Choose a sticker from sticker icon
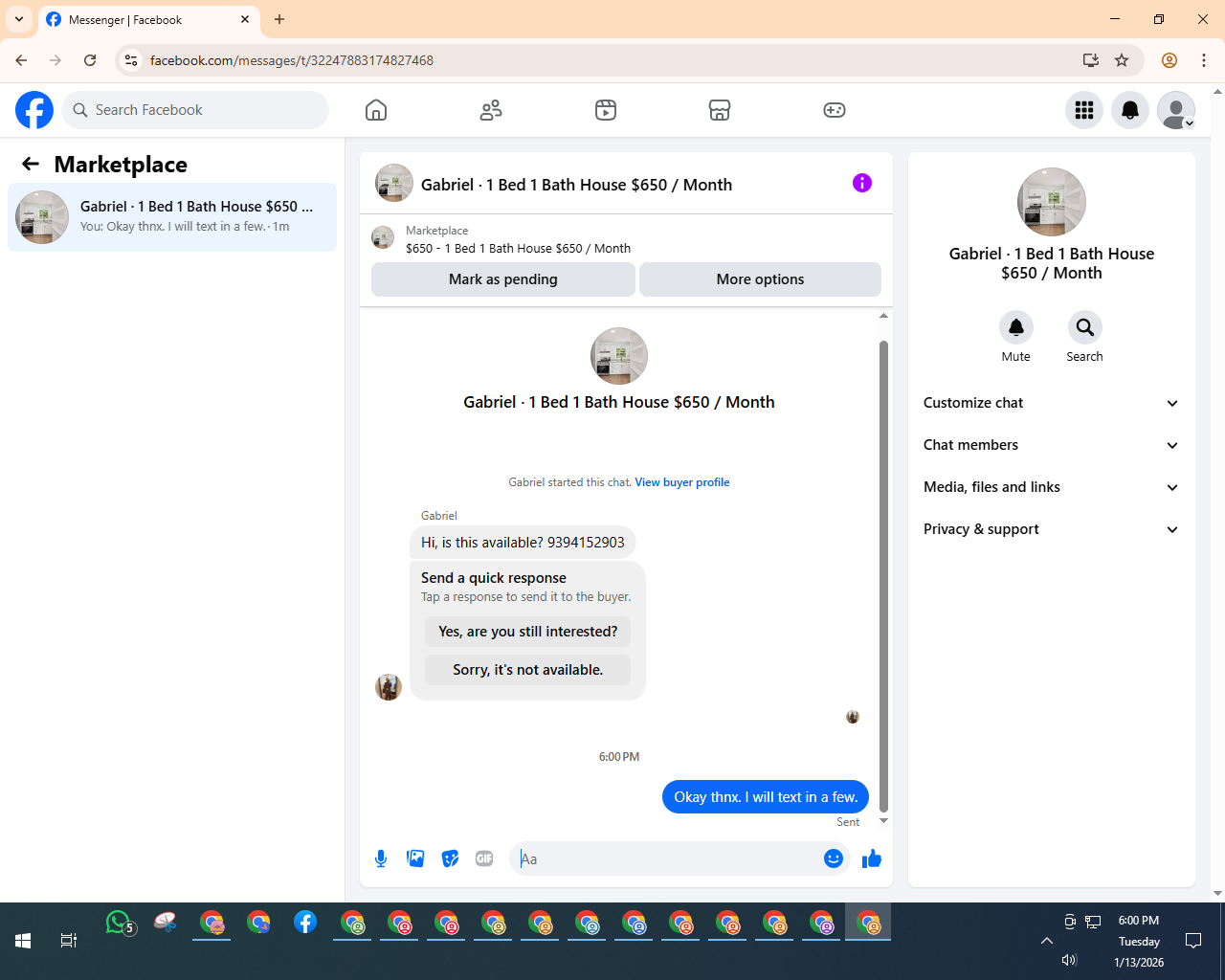Viewport: 1225px width, 980px height. (450, 858)
